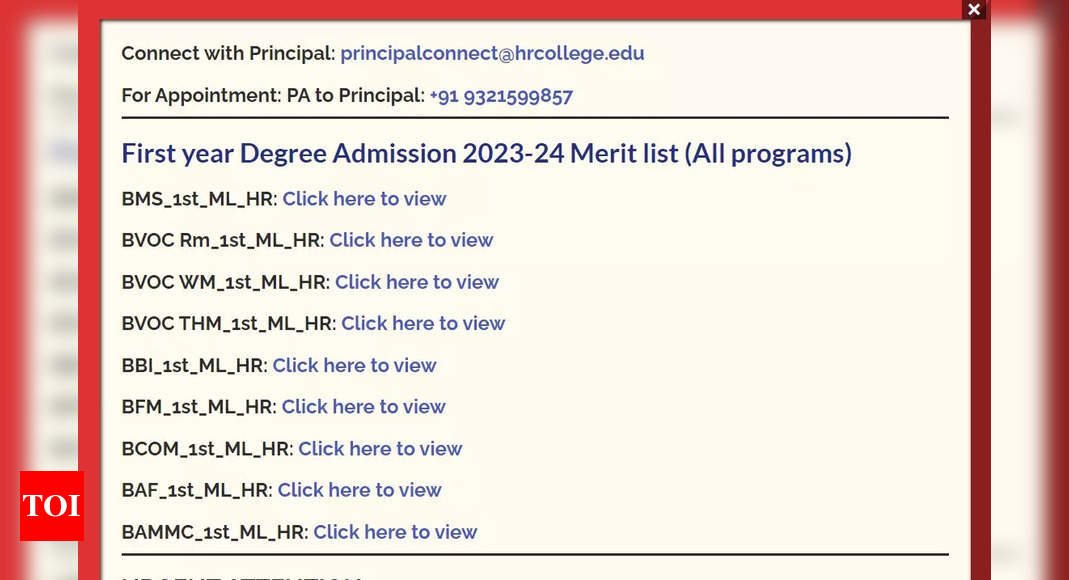View the BAF_1st_ML_HR merit list
This screenshot has width=1069, height=580.
click(x=359, y=490)
